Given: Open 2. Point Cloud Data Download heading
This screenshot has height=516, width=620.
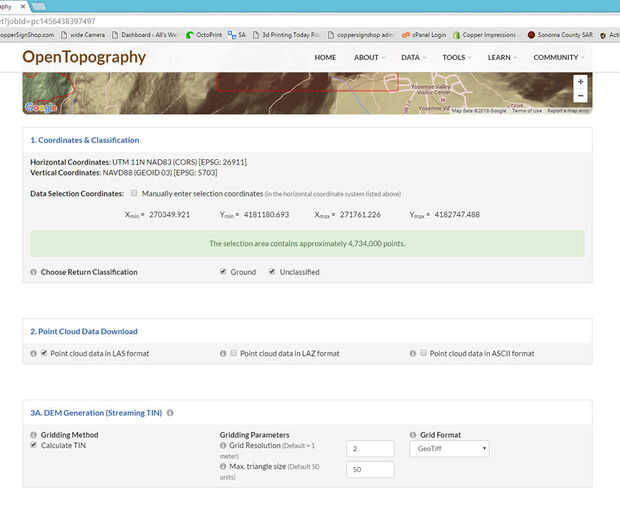Looking at the screenshot, I should 84,331.
